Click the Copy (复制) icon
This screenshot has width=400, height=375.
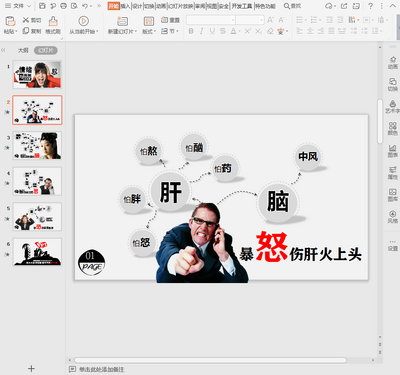(x=26, y=31)
